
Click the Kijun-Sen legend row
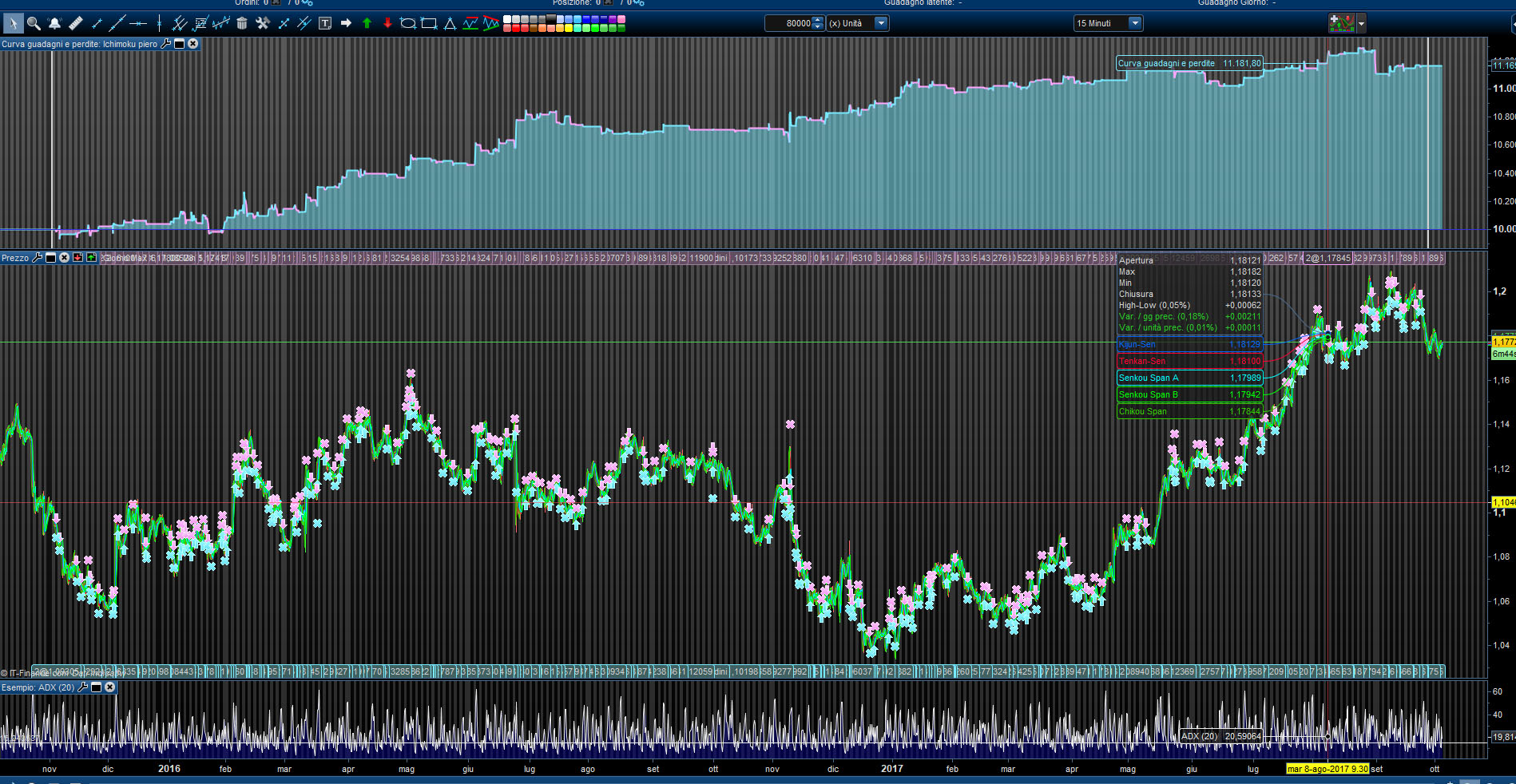1189,345
